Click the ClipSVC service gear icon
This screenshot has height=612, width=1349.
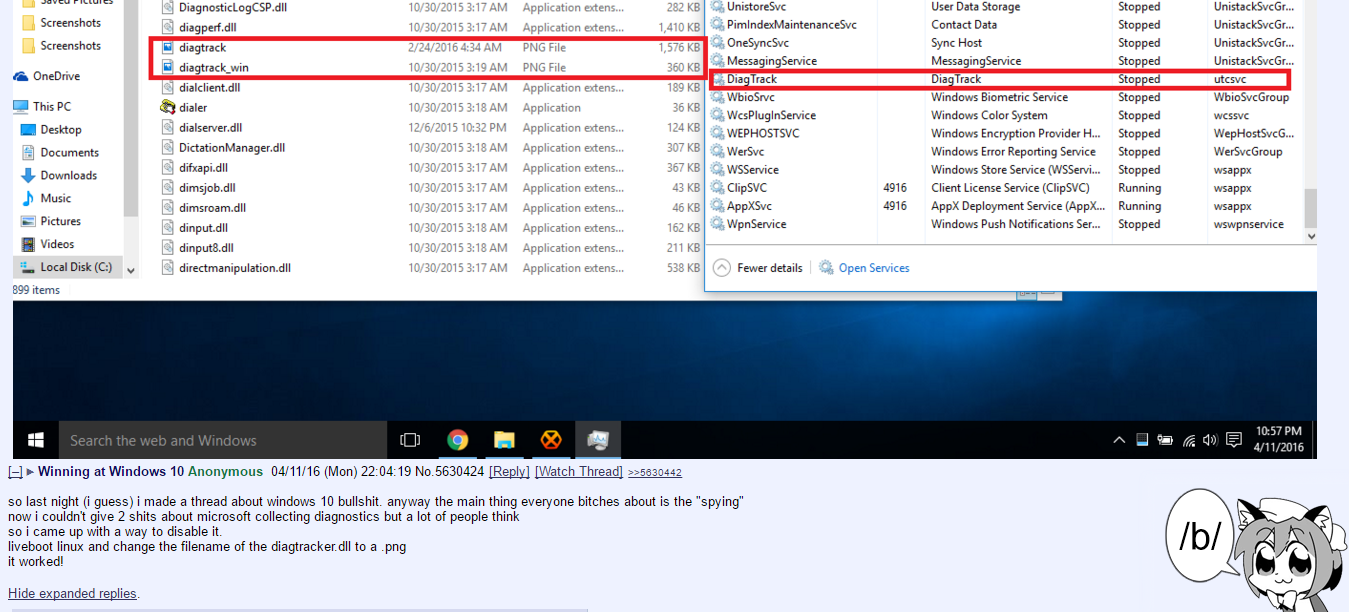(718, 188)
